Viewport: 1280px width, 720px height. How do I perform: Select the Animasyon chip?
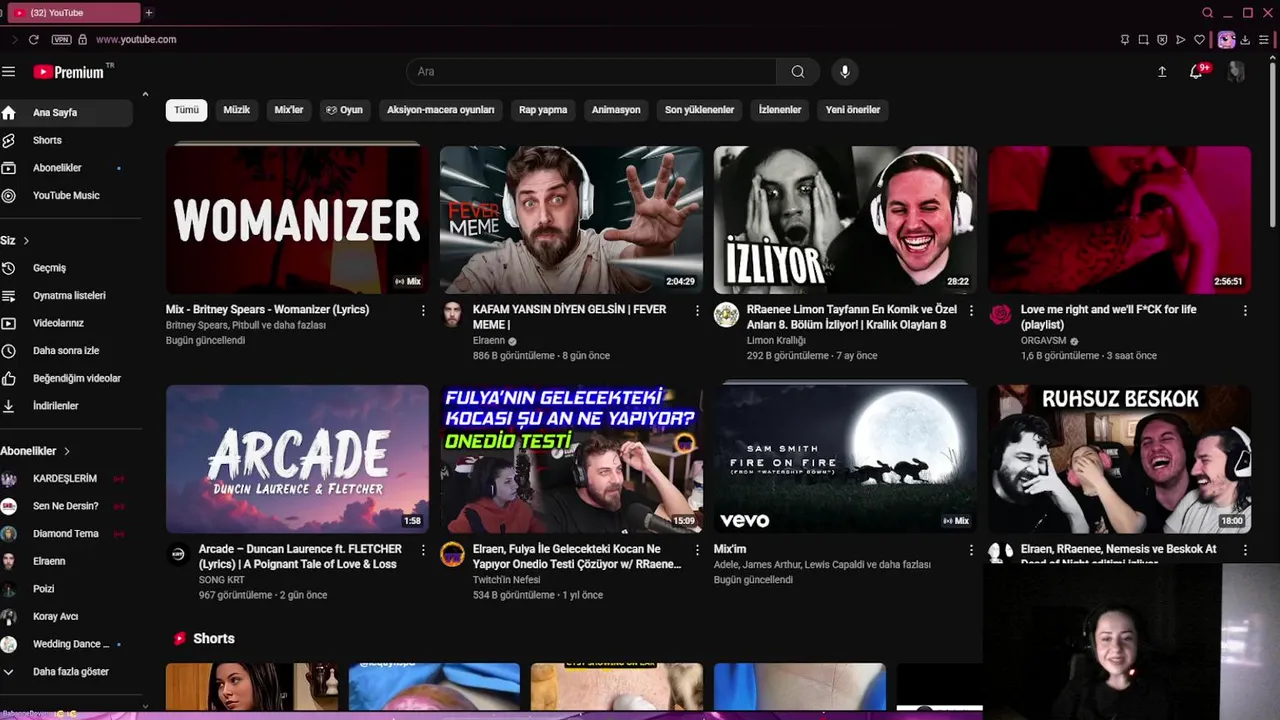[616, 110]
